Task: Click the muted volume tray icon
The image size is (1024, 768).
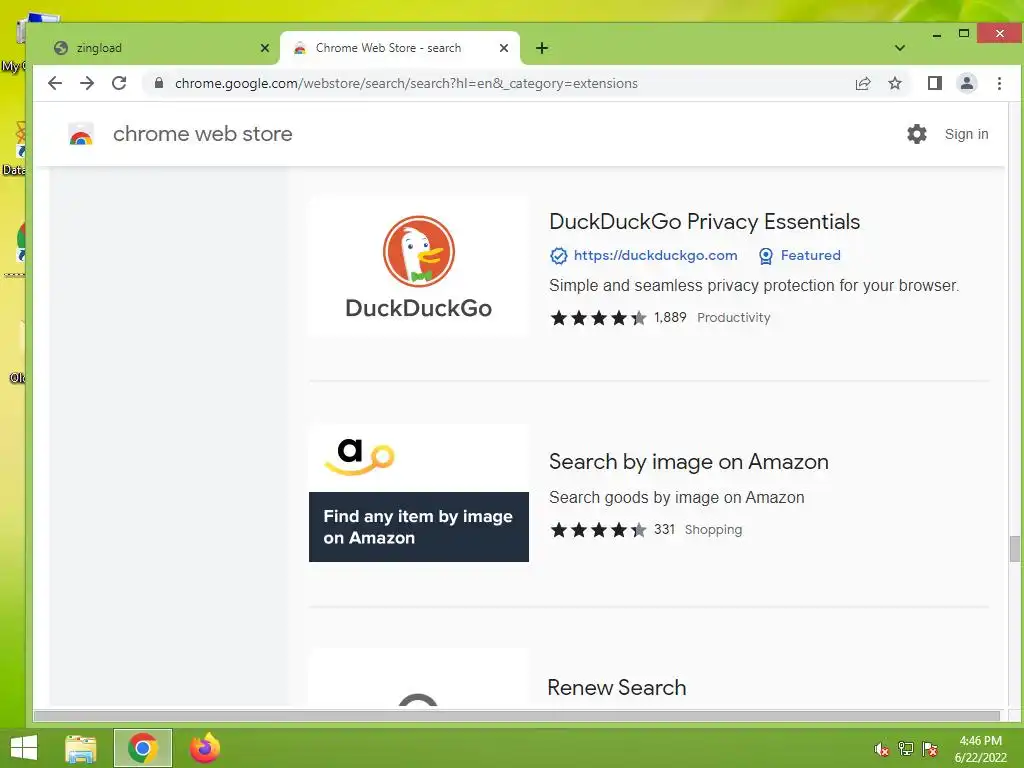Action: tap(881, 749)
